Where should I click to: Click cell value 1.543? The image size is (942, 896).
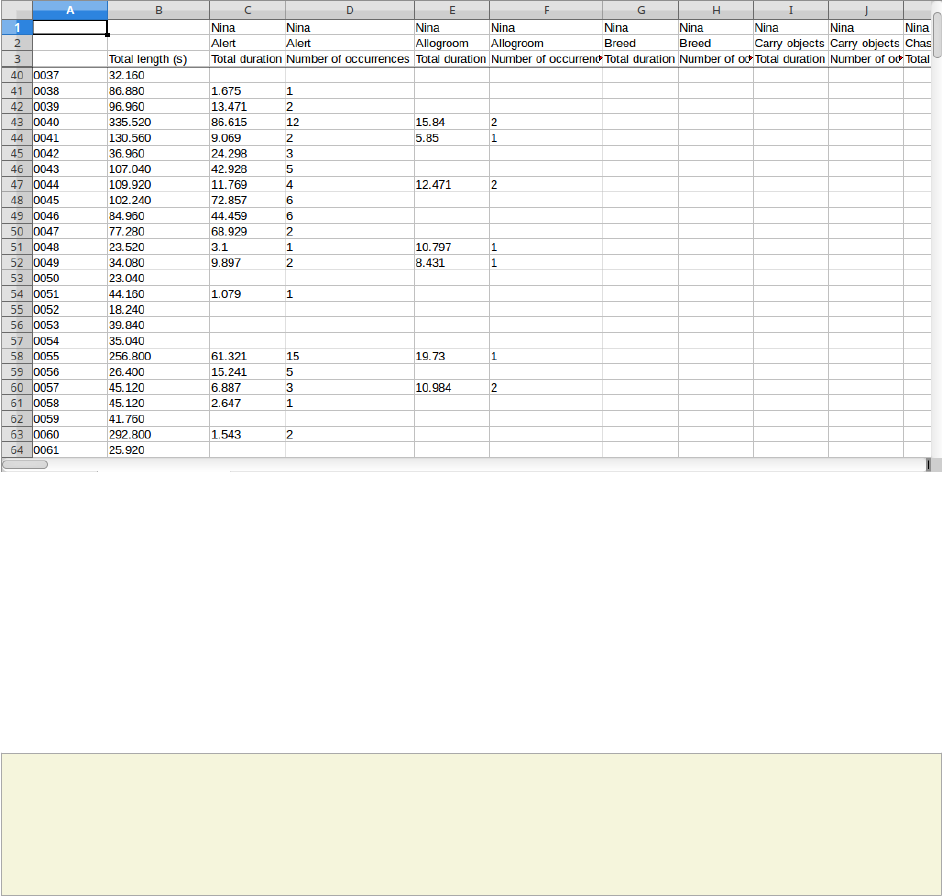248,434
